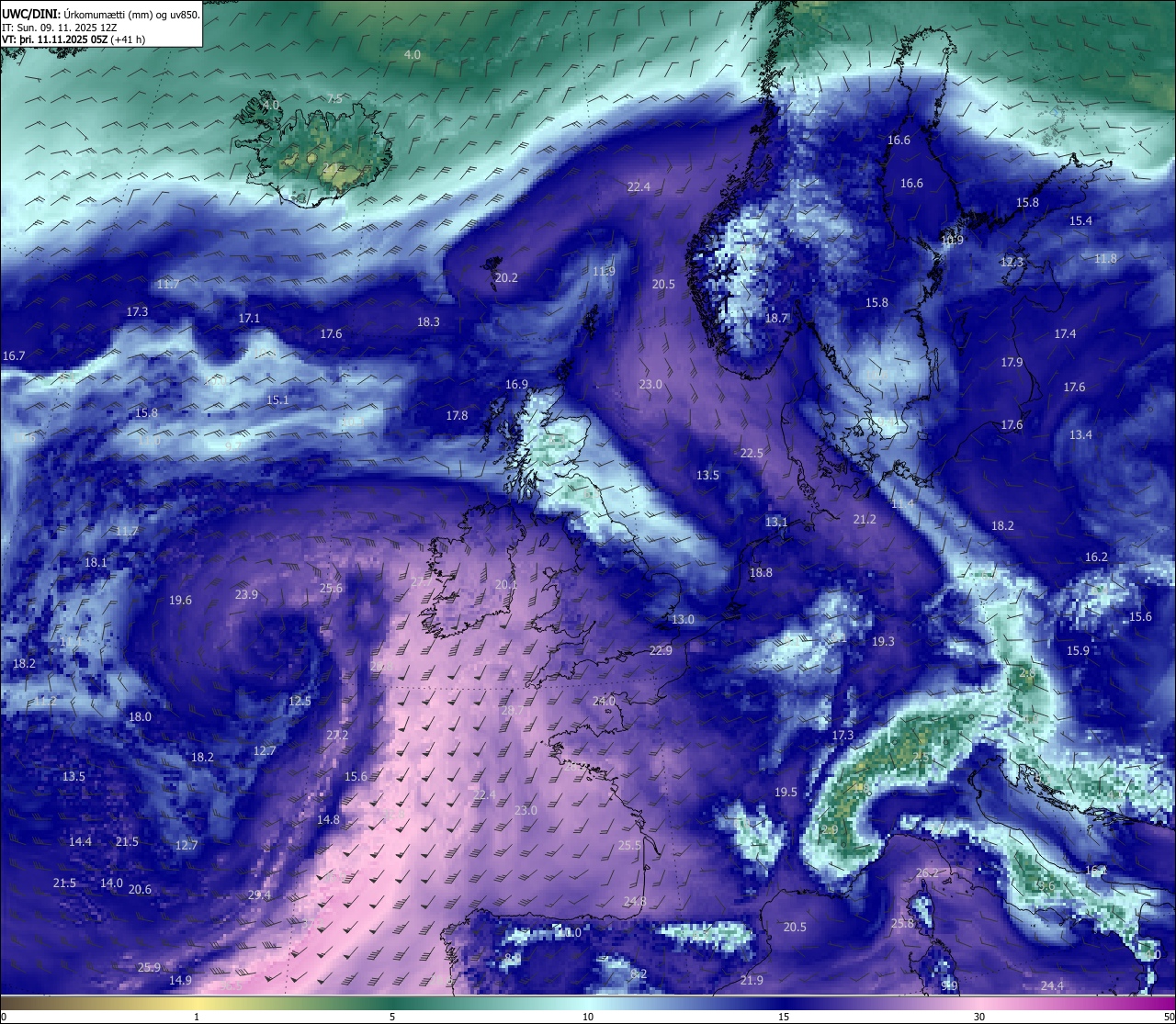Viewport: 1176px width, 1024px height.
Task: Click the map value 13.0
Action: click(x=683, y=619)
